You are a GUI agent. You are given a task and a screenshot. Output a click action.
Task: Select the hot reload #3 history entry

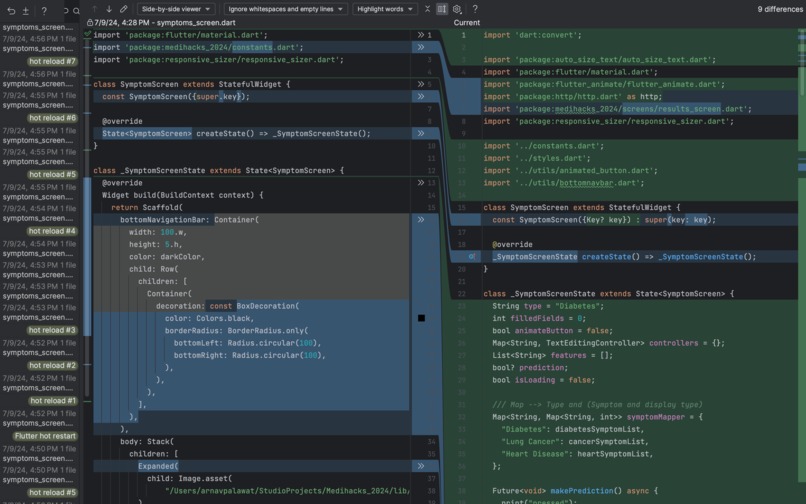[x=52, y=330]
